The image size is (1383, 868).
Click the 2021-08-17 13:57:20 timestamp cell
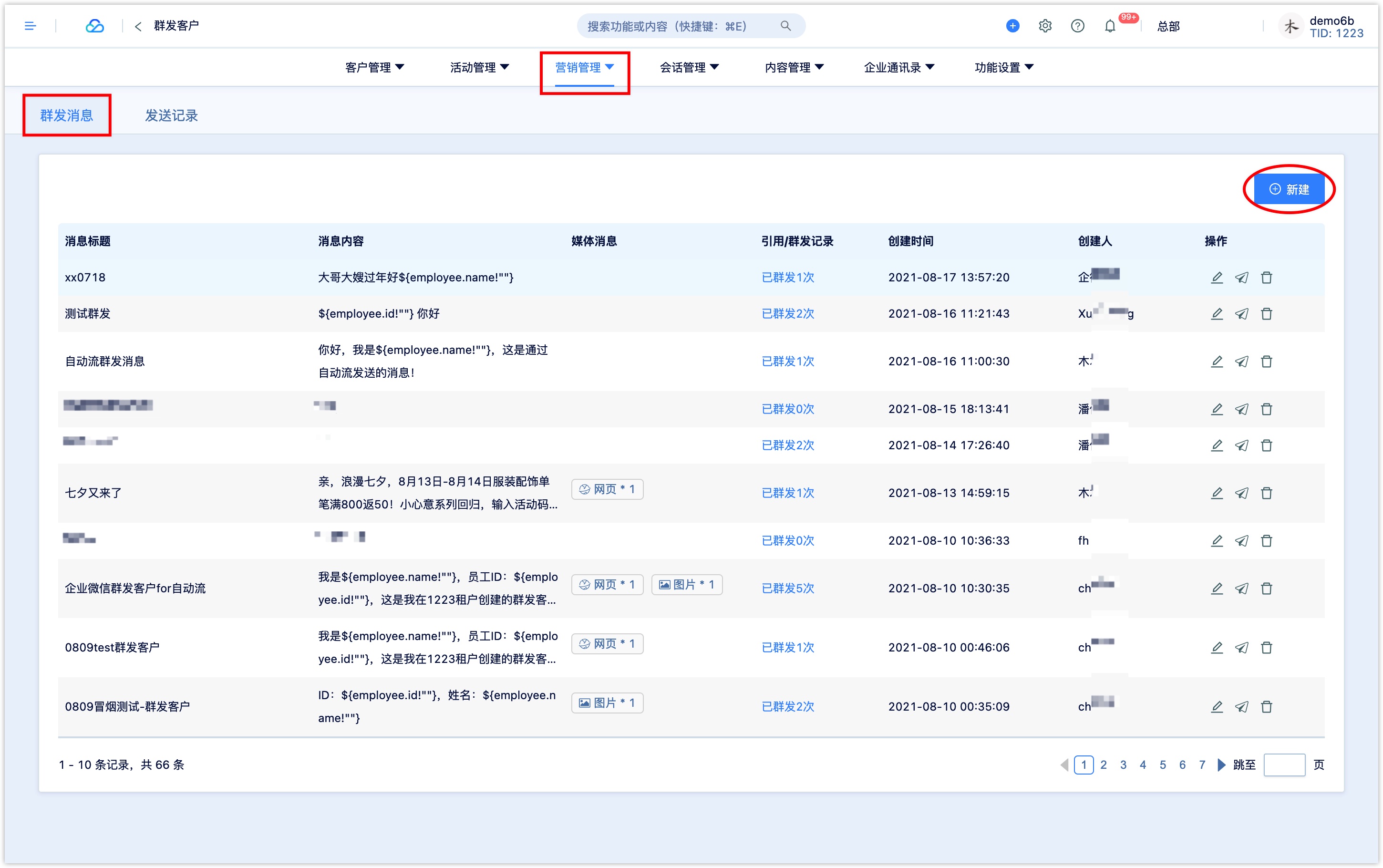(x=949, y=277)
